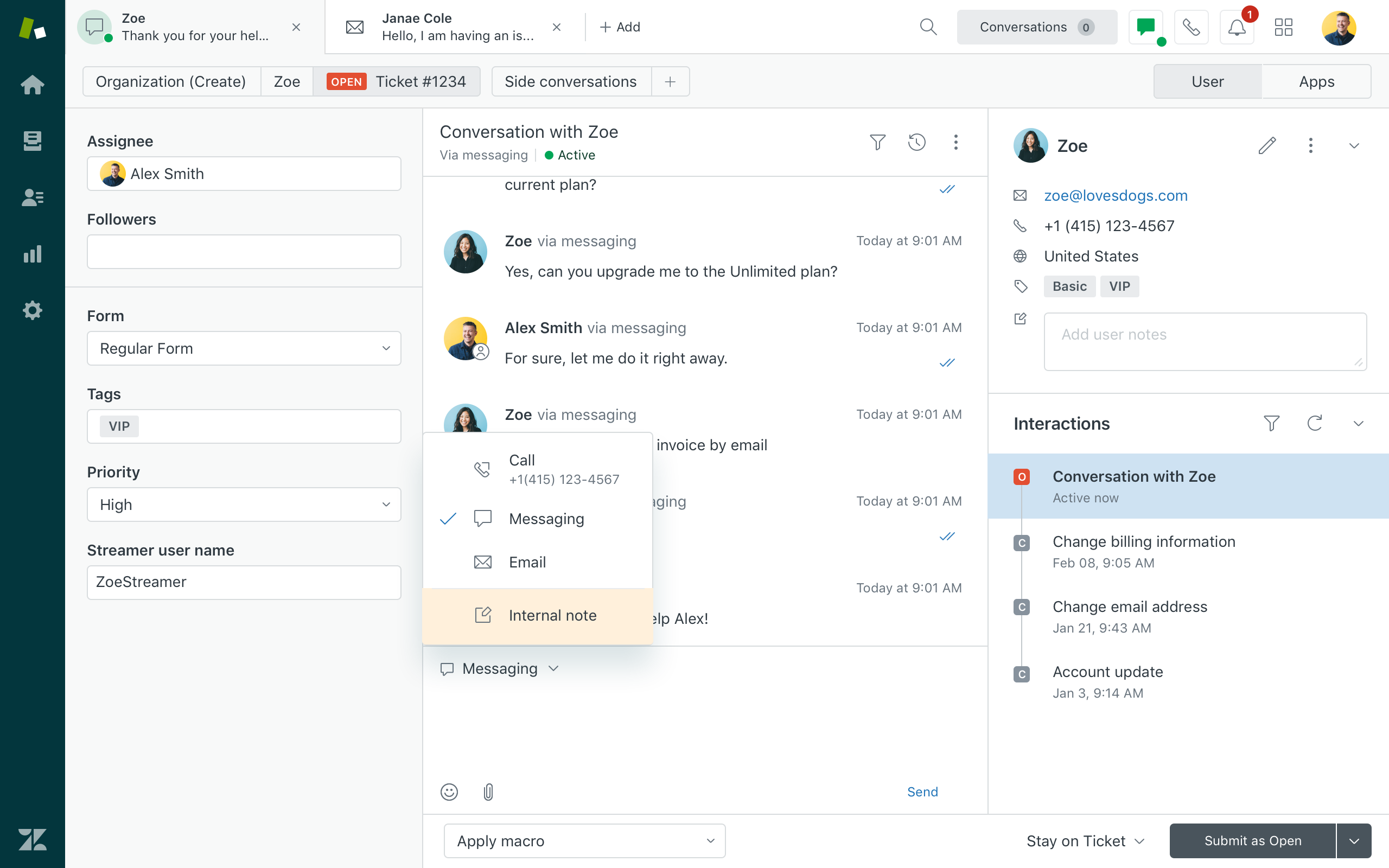
Task: Click the refresh icon in Interactions panel
Action: coord(1315,422)
